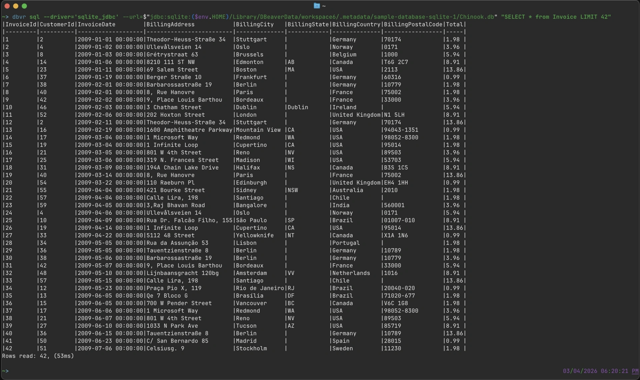Click the city 'Mountain View'

coord(258,130)
